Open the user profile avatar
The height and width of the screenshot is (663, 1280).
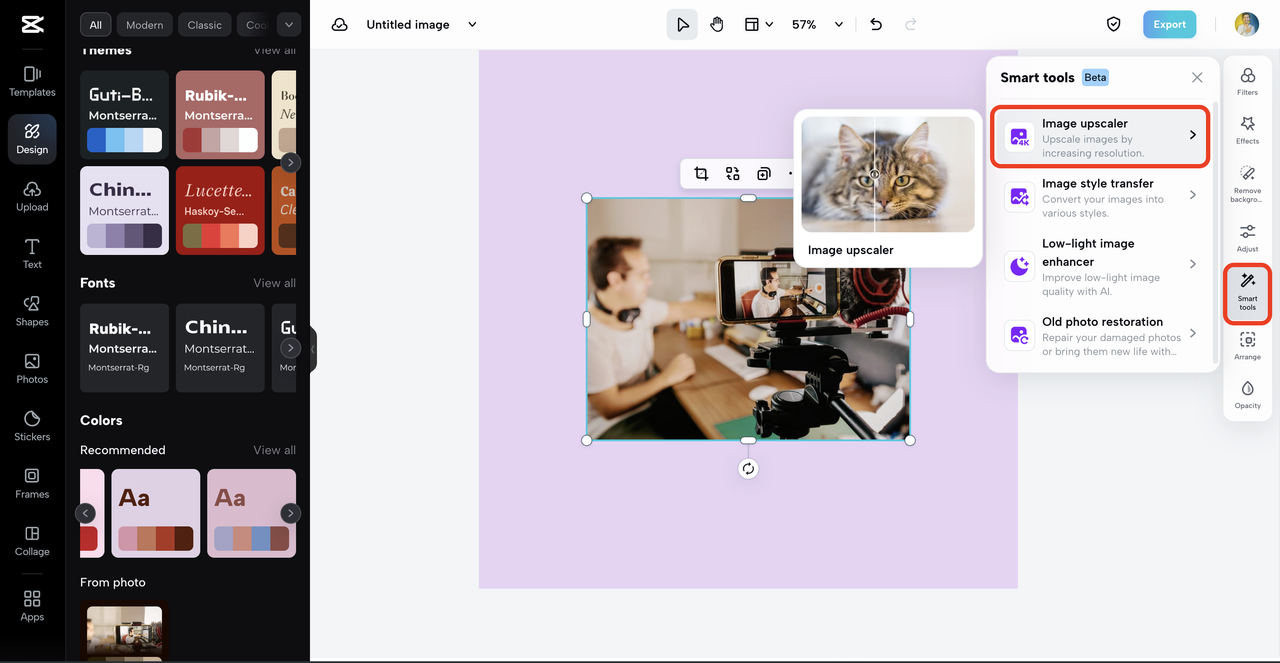tap(1246, 25)
